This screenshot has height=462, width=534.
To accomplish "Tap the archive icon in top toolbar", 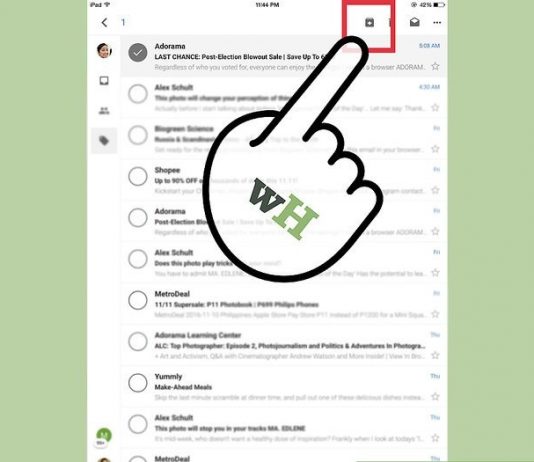I will point(369,22).
